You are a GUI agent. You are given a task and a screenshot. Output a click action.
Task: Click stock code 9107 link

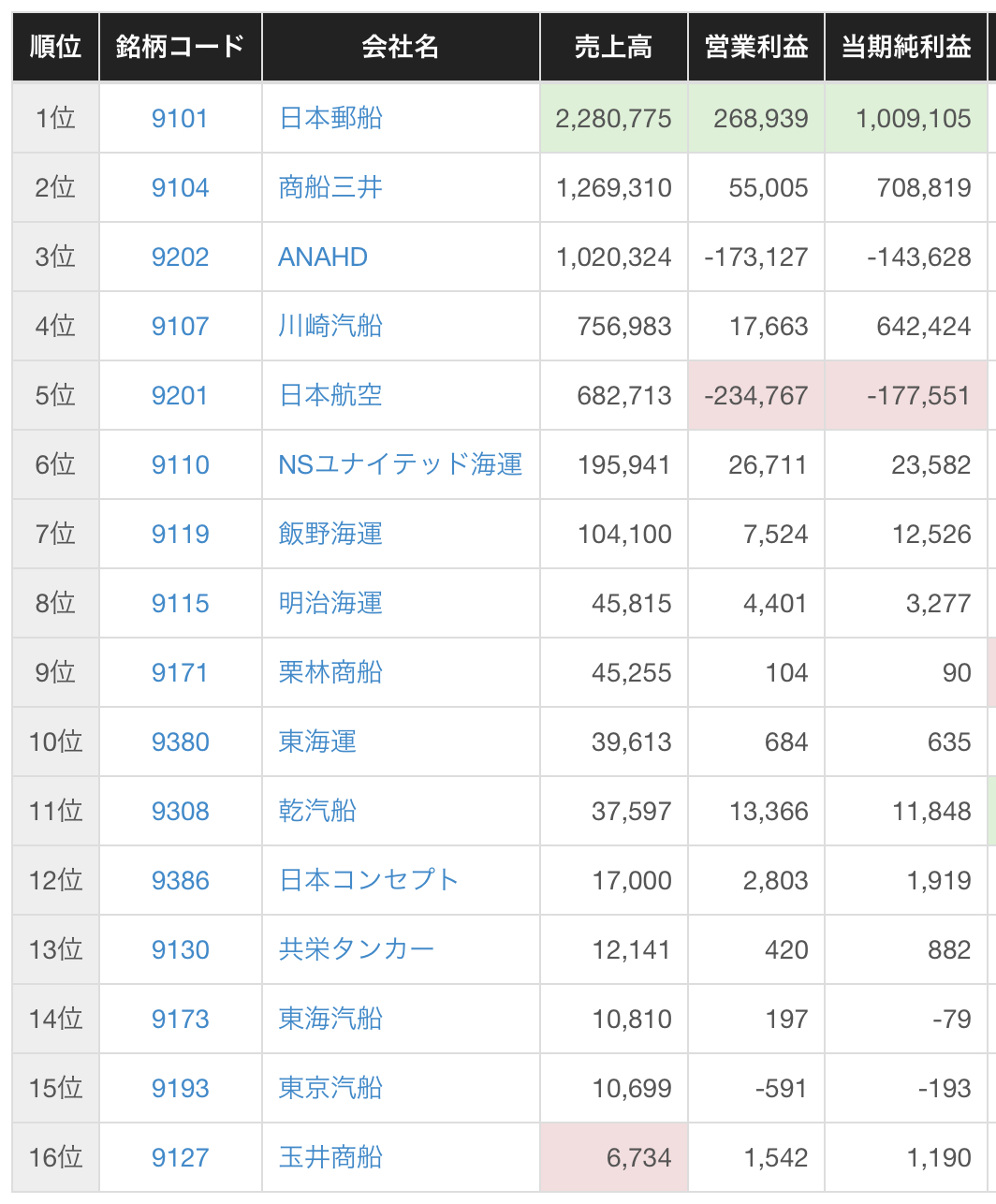point(180,327)
